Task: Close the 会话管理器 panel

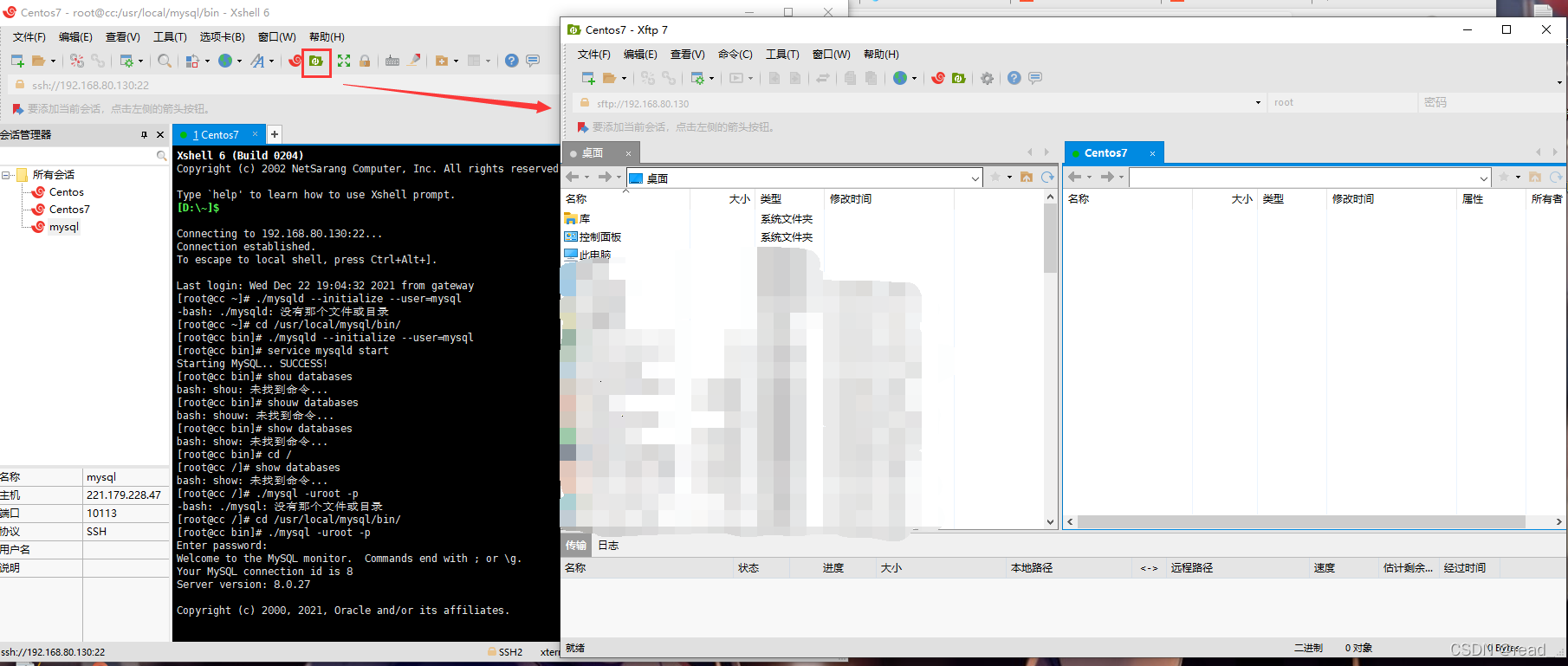Action: pos(160,135)
